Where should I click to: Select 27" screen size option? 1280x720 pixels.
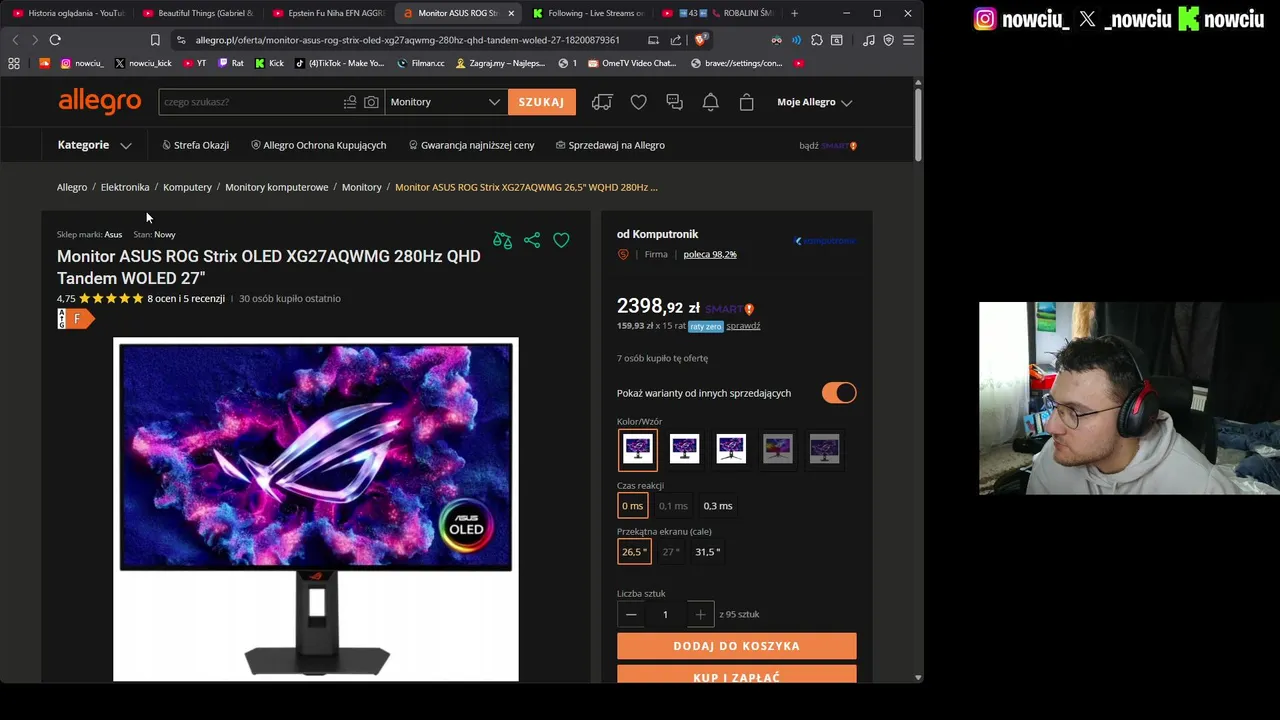[671, 552]
